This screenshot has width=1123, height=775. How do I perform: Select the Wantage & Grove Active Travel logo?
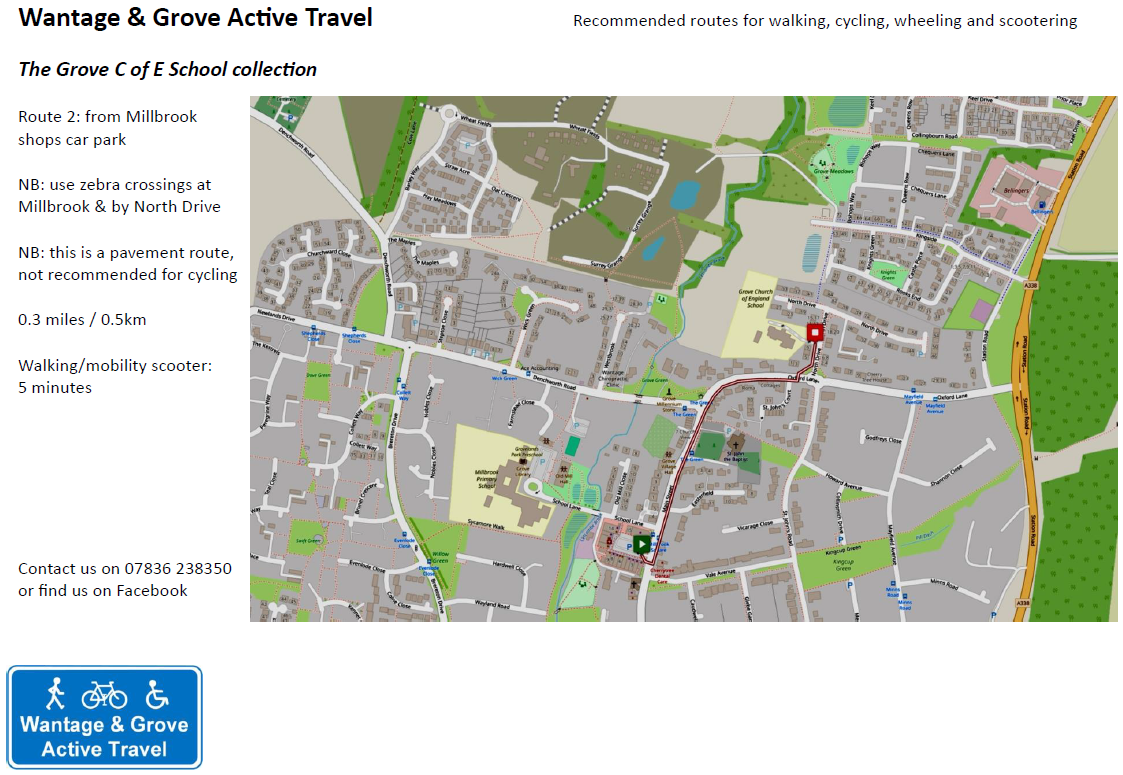click(105, 717)
